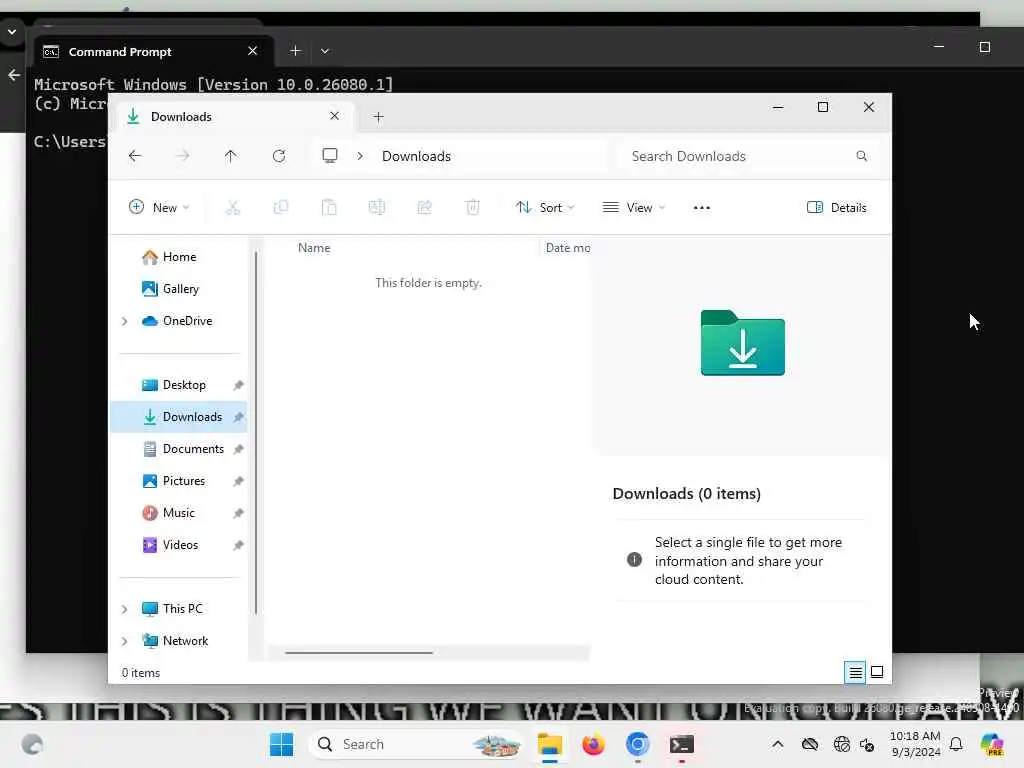Expand the OneDrive tree node
Screen dimensions: 1024x768
[x=125, y=321]
